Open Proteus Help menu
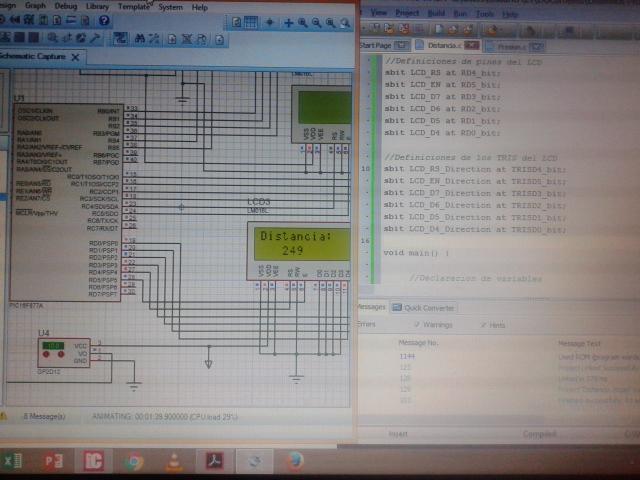640x480 pixels. (x=200, y=8)
